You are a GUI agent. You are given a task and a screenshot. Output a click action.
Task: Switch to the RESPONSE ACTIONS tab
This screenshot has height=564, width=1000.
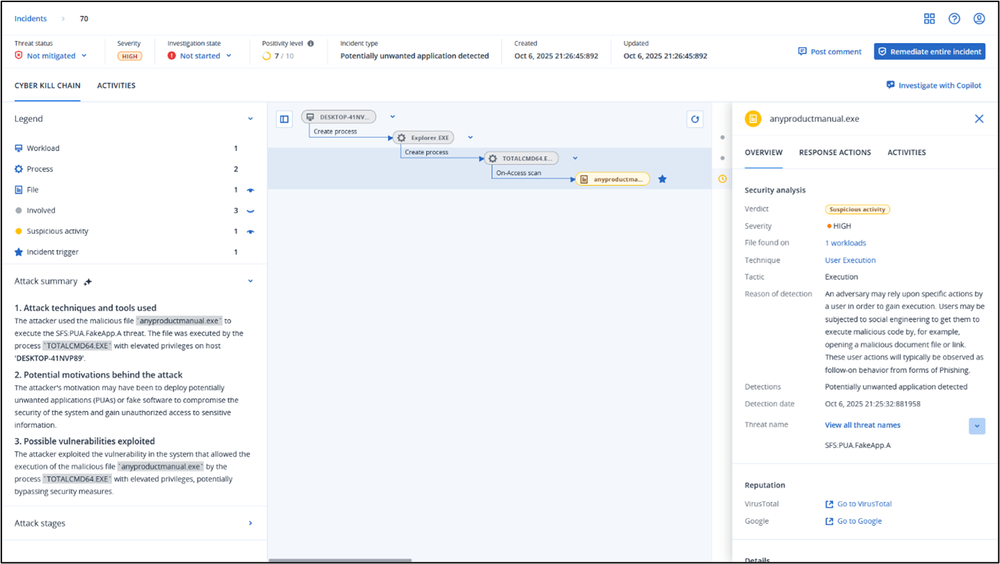(834, 153)
